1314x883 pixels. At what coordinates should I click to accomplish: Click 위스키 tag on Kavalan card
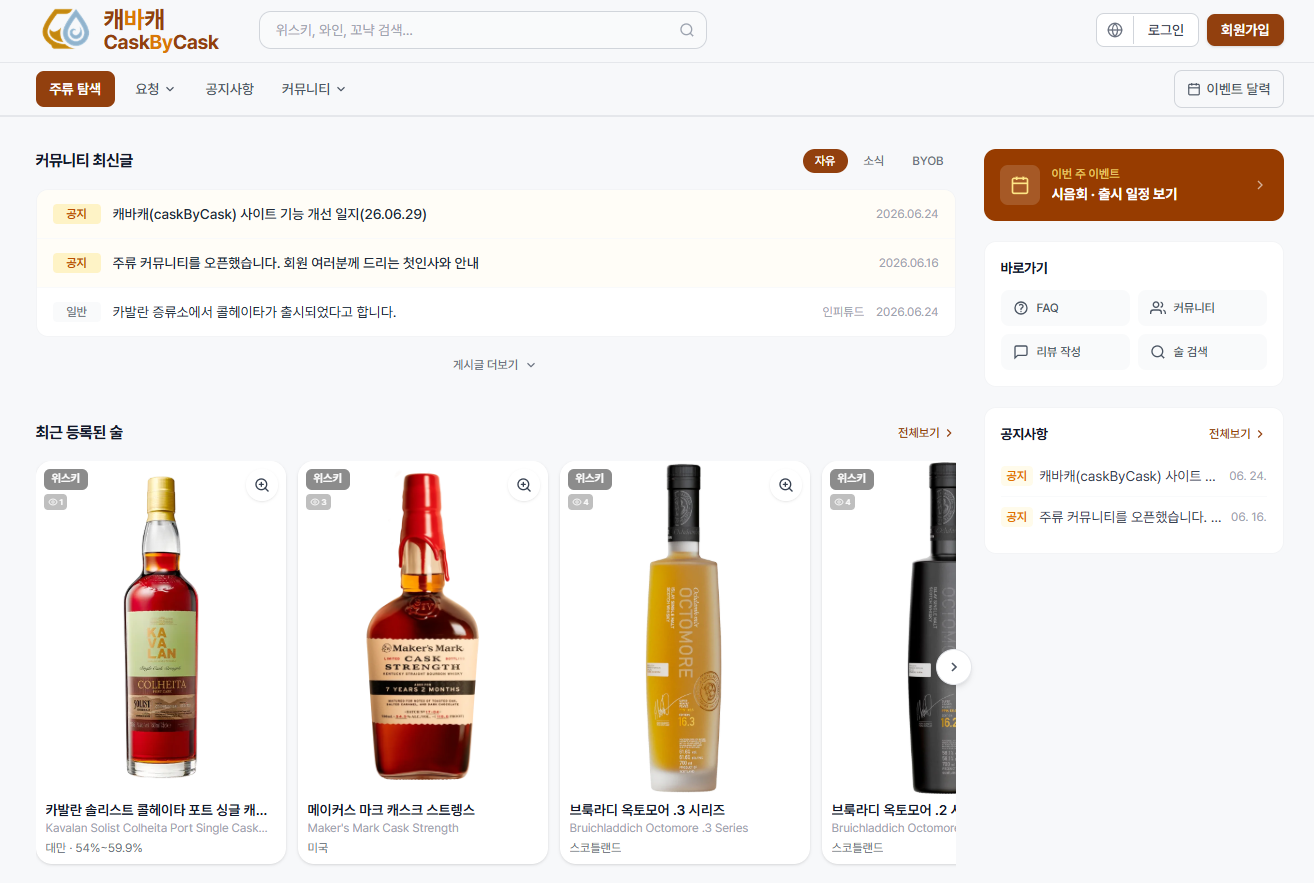66,479
